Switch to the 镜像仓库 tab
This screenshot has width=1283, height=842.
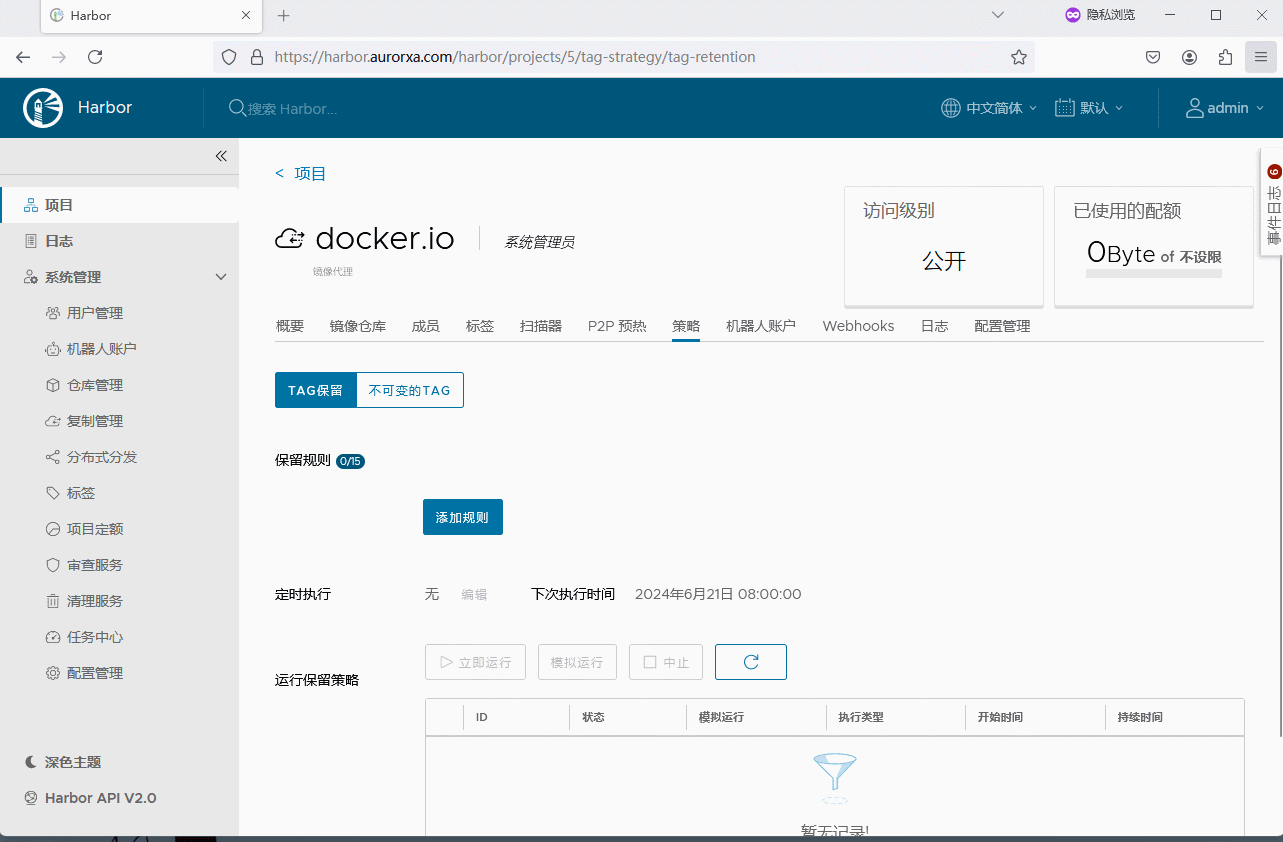[357, 326]
